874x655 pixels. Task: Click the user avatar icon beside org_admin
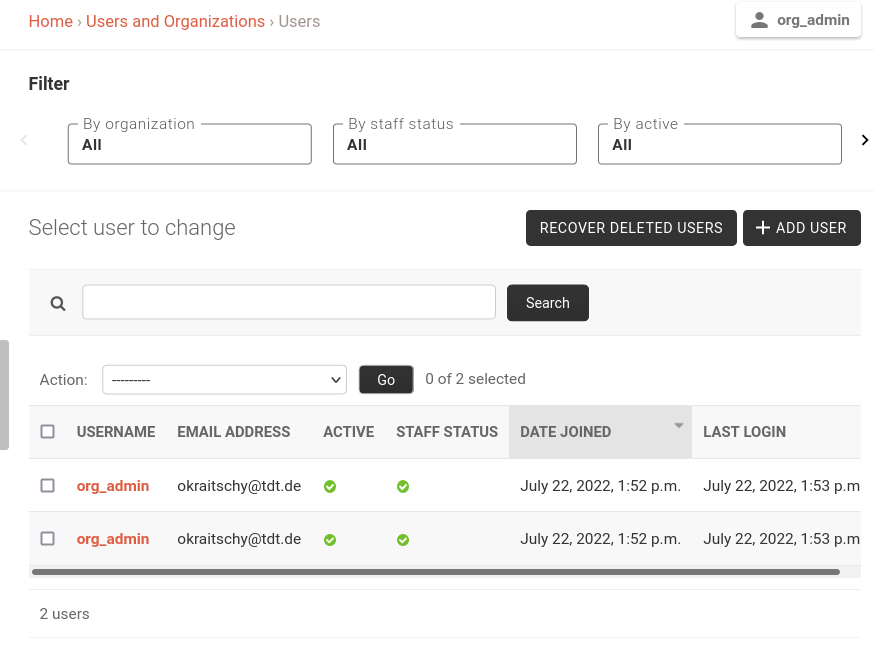click(761, 19)
